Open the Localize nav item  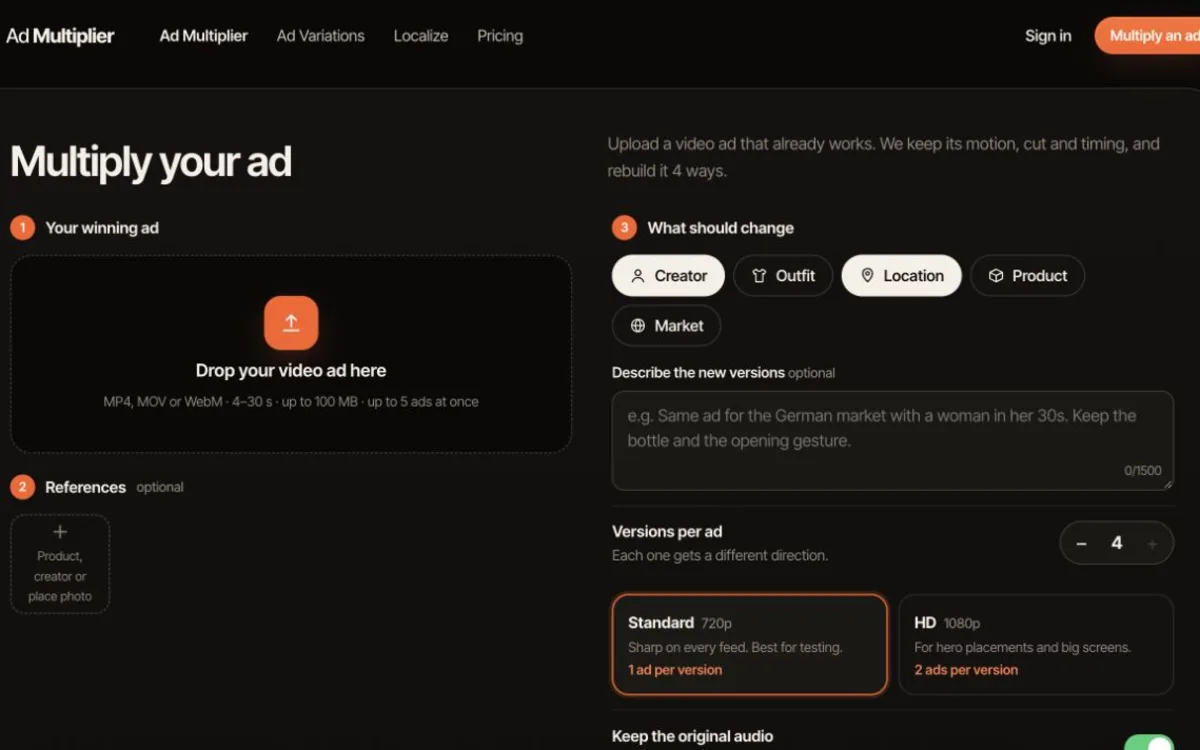pyautogui.click(x=421, y=36)
